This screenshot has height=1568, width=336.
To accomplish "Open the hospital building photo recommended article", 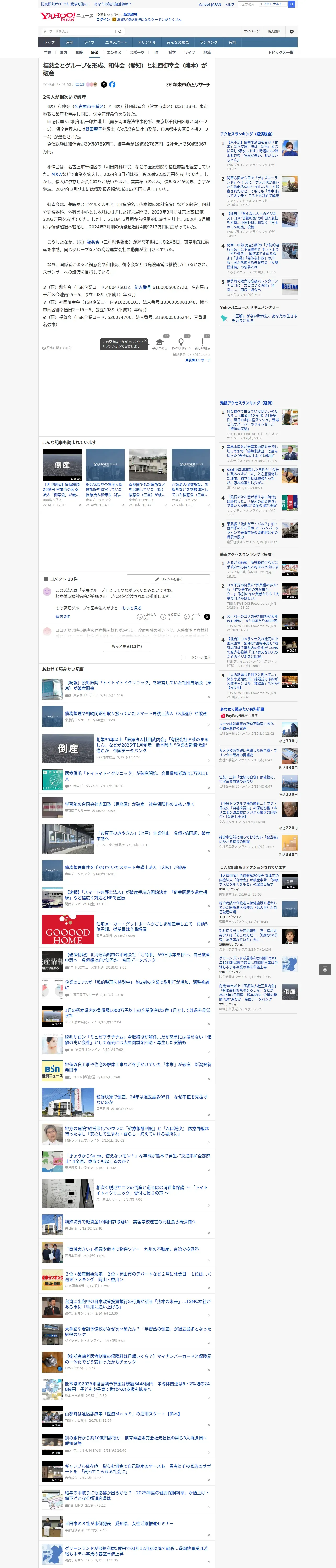I will (x=148, y=465).
